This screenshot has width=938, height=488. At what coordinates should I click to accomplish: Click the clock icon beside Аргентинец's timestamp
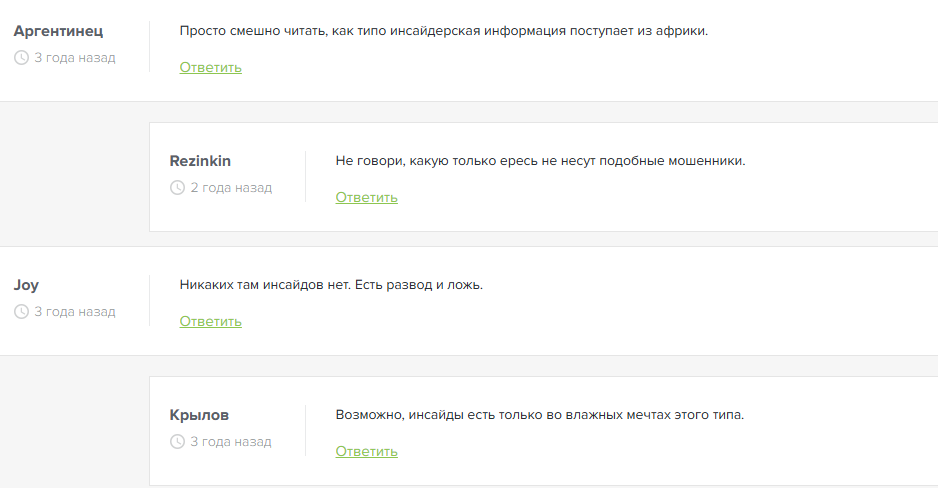tap(21, 58)
